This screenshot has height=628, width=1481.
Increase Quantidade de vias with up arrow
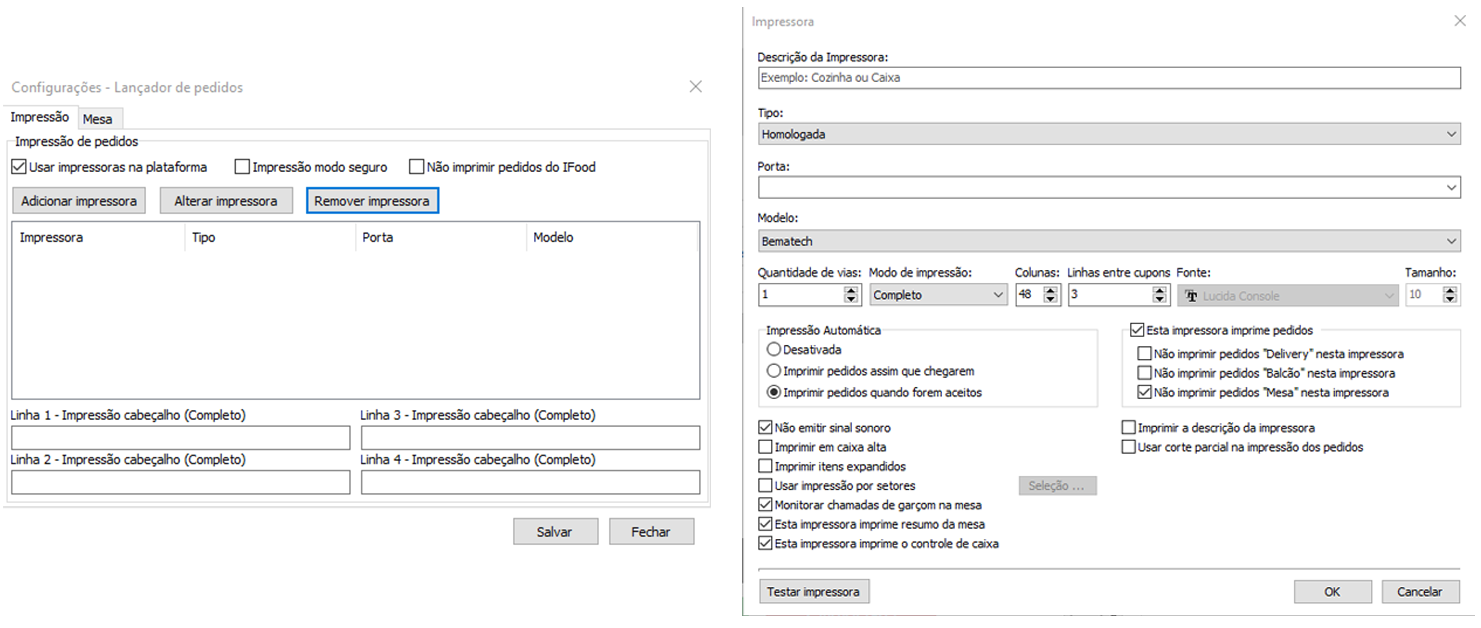point(851,290)
